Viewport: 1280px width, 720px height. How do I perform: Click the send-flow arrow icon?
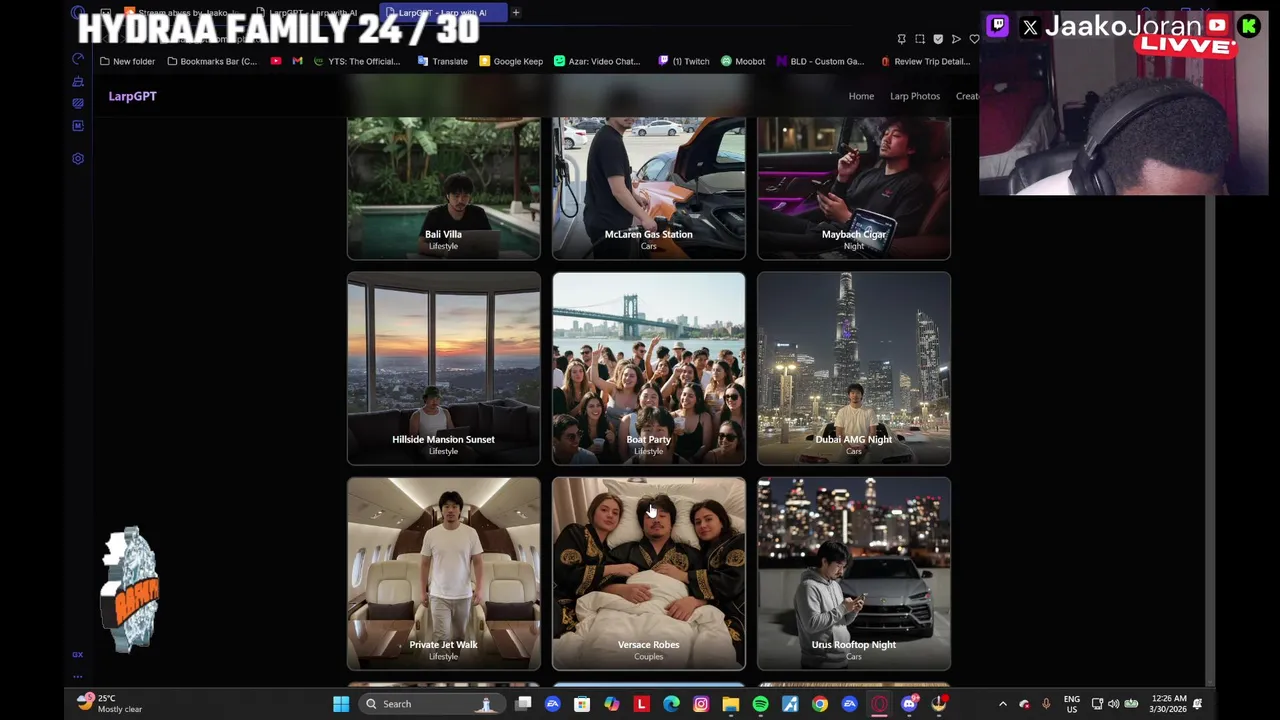(956, 39)
